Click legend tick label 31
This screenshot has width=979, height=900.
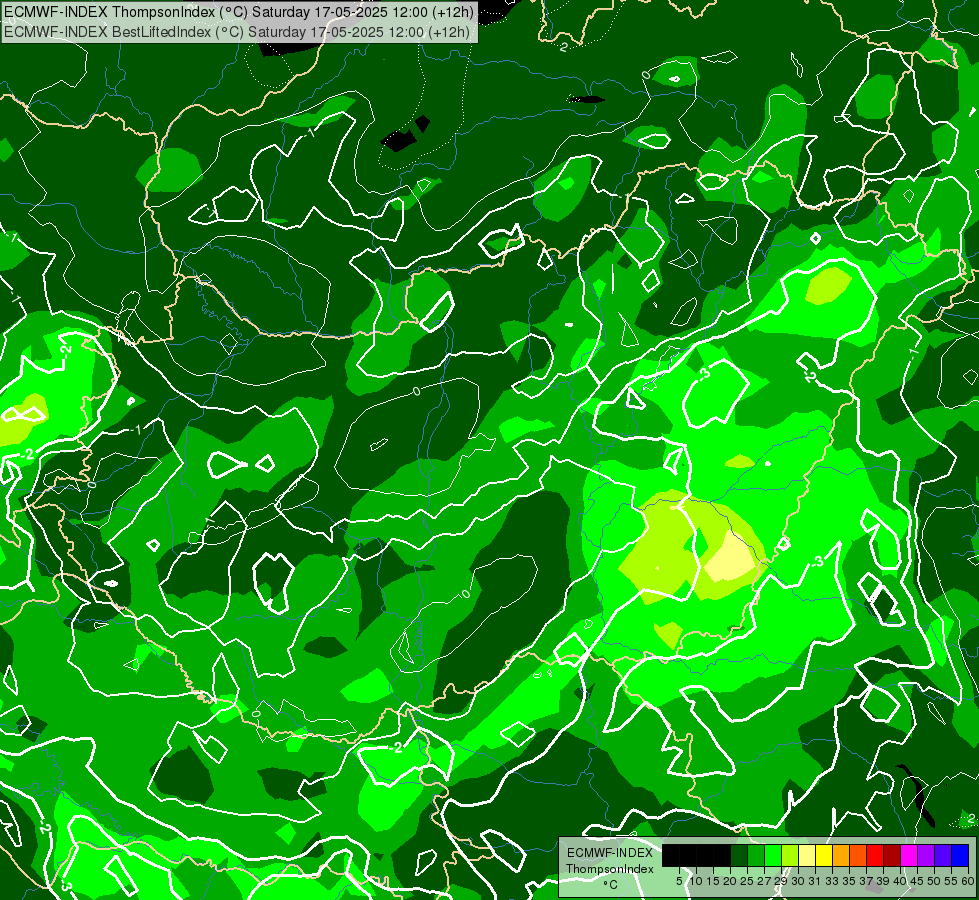pos(816,881)
